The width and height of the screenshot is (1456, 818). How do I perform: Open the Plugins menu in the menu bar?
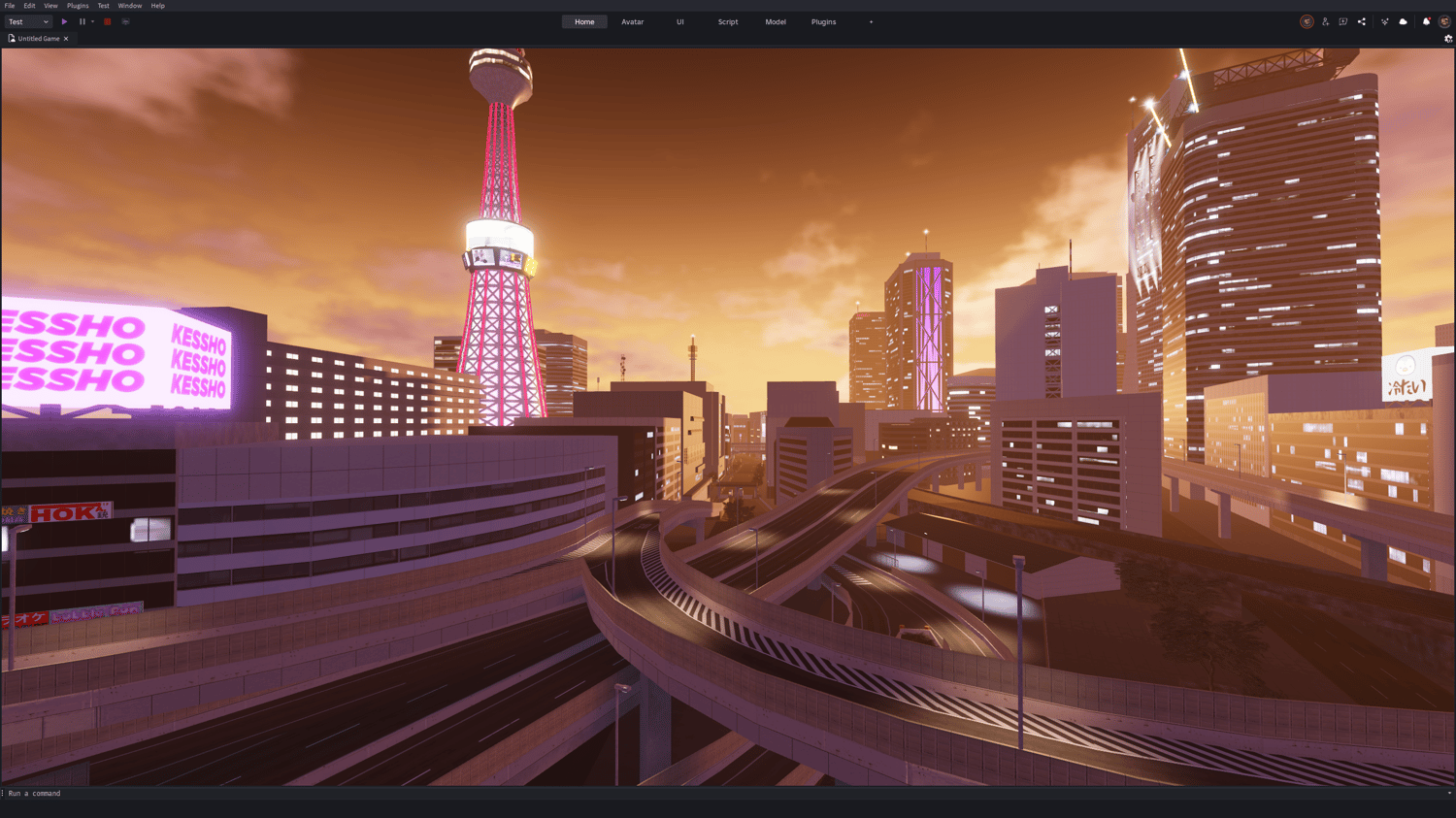point(78,6)
